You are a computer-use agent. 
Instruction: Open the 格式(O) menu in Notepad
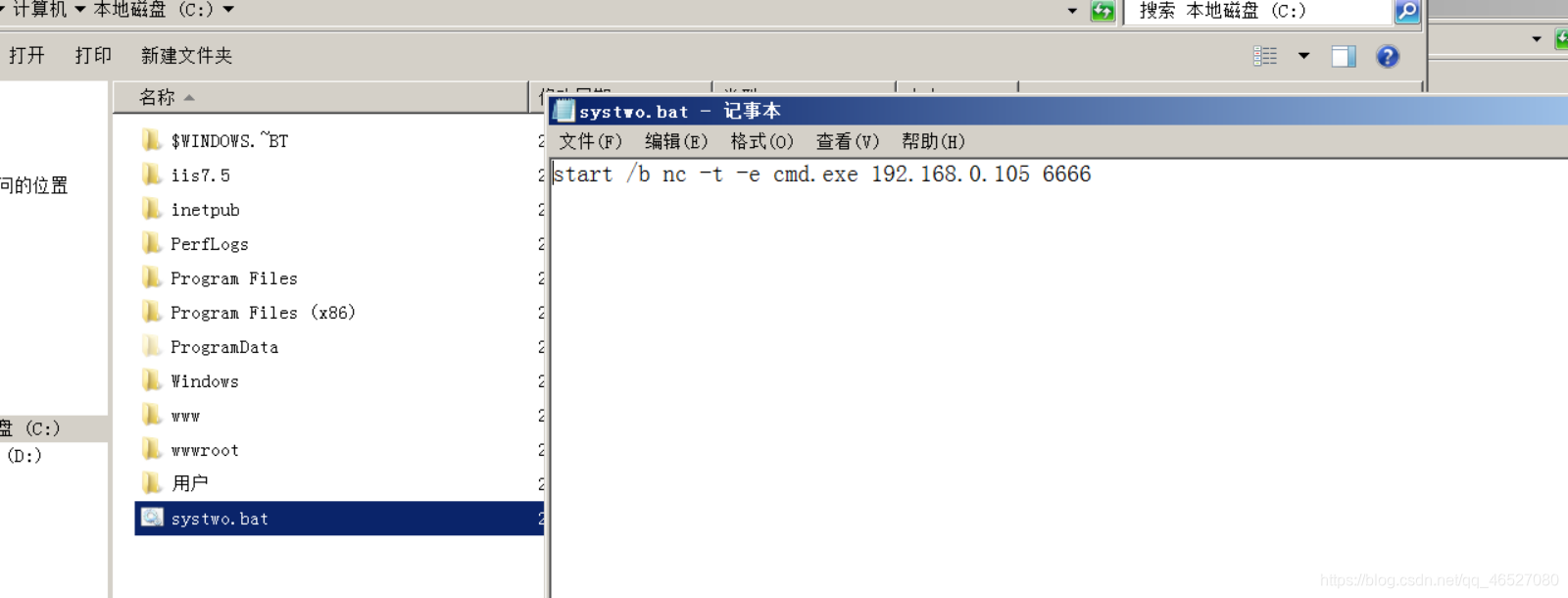tap(761, 141)
